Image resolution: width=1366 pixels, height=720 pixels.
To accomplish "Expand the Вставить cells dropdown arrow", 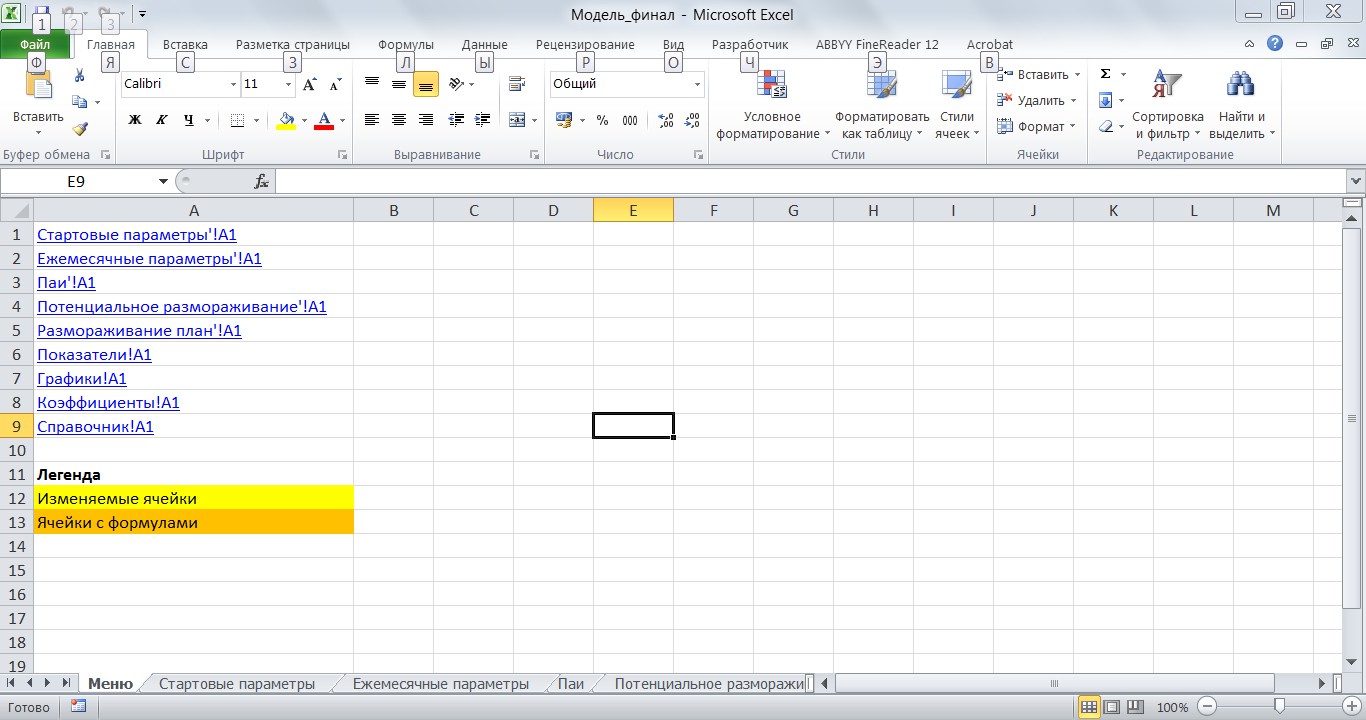I will pos(1076,75).
